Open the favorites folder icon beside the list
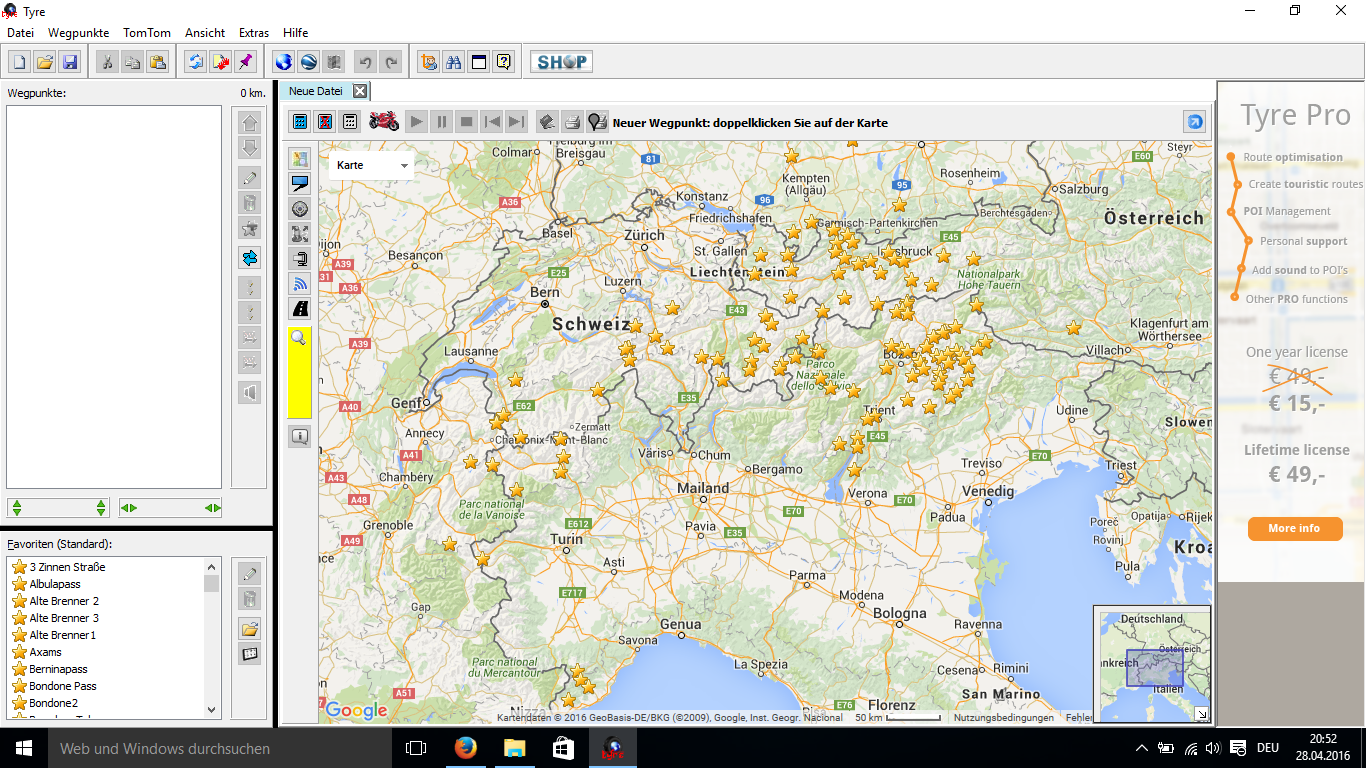The width and height of the screenshot is (1366, 768). (x=250, y=629)
